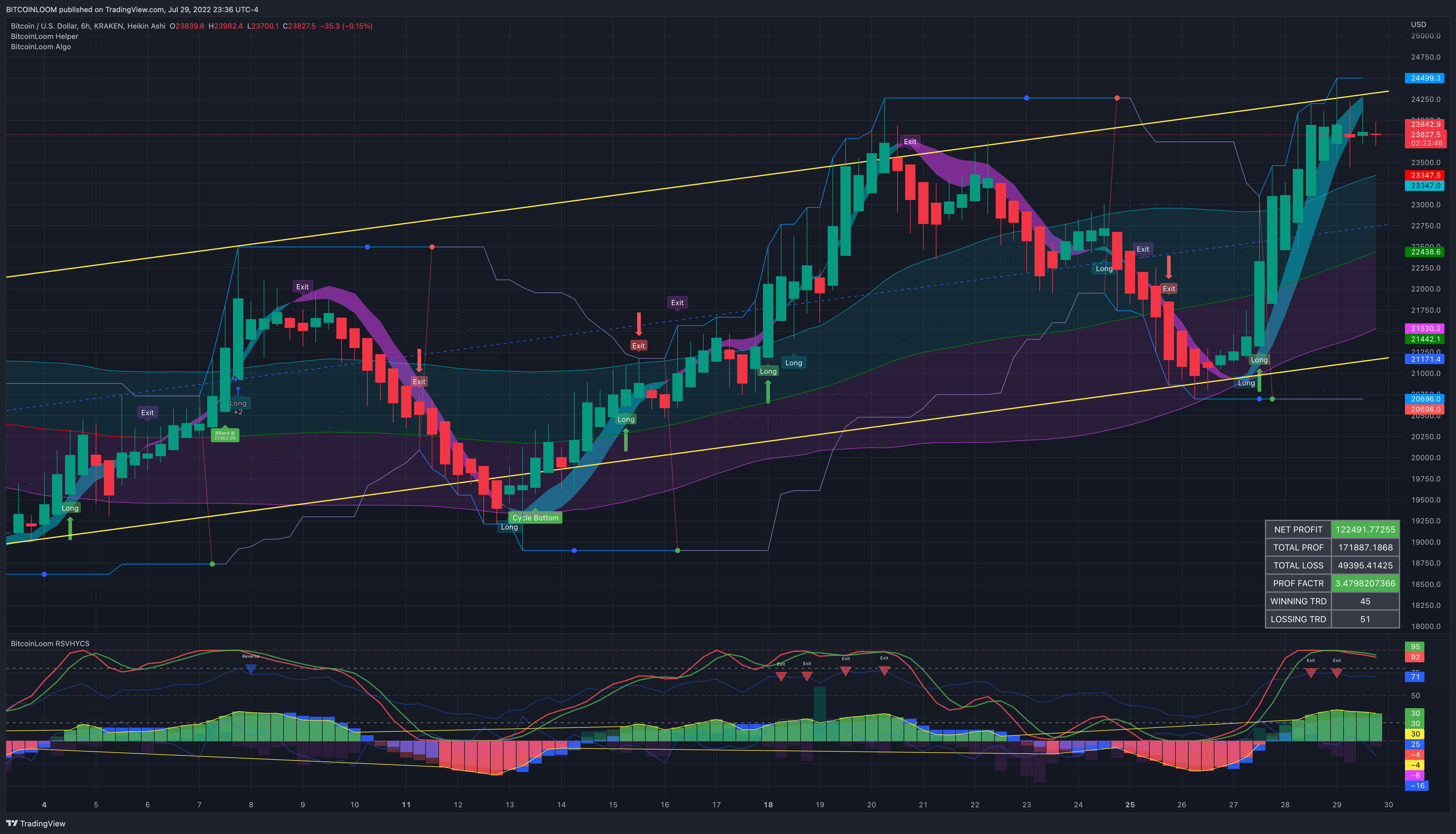The width and height of the screenshot is (1456, 834).
Task: Click the 19000.0 price axis label
Action: point(1426,542)
